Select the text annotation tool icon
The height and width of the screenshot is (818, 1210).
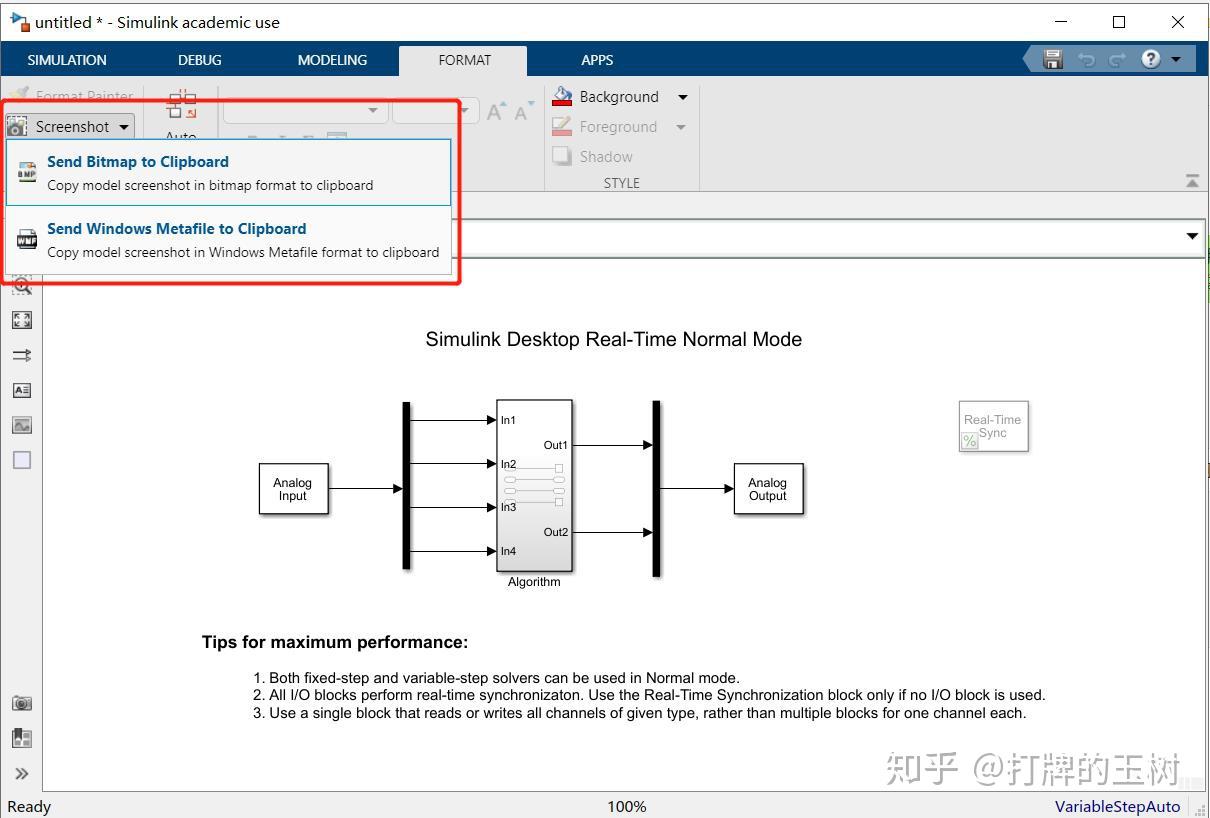(x=22, y=390)
